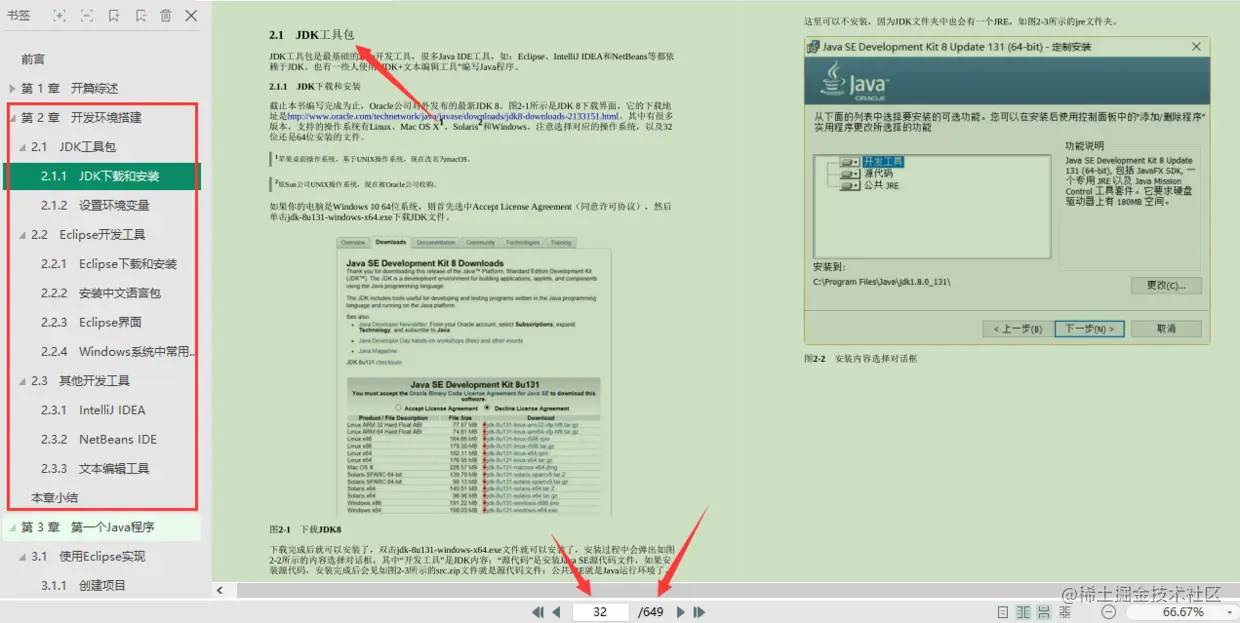
Task: Open bookmark 3.1.1 创建项目
Action: pyautogui.click(x=84, y=586)
